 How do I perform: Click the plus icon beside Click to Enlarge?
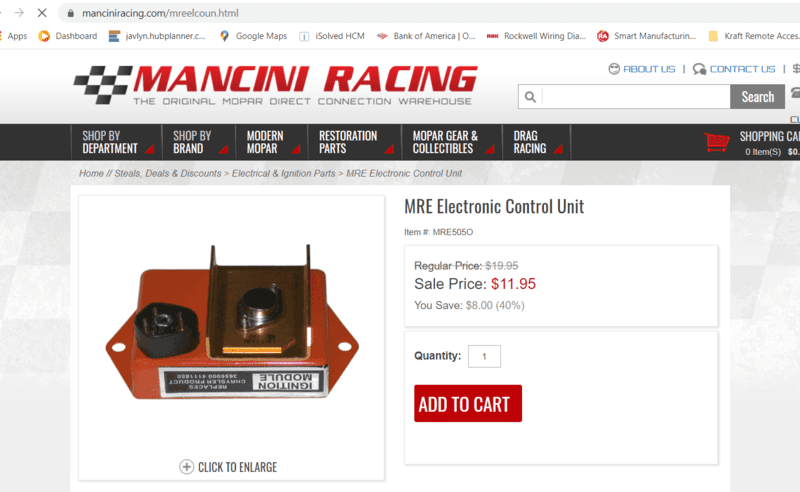[186, 466]
